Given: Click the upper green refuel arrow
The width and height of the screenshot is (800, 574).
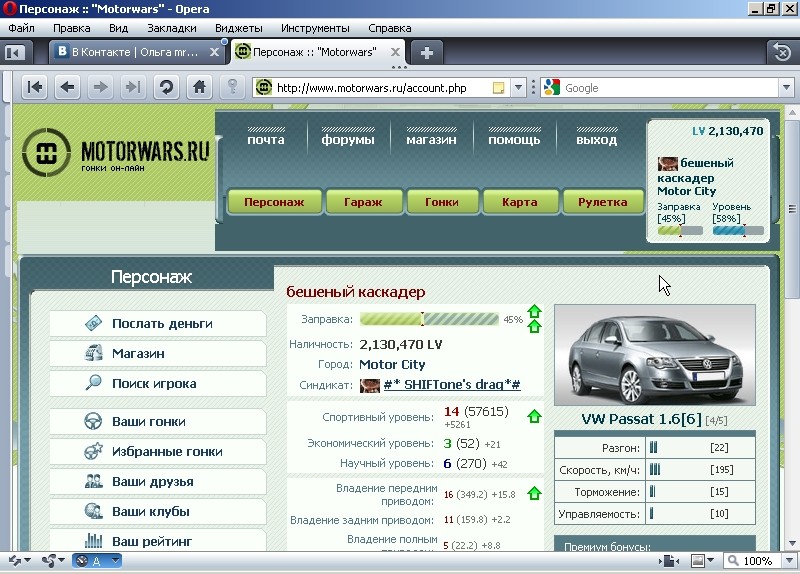Looking at the screenshot, I should click(x=534, y=311).
